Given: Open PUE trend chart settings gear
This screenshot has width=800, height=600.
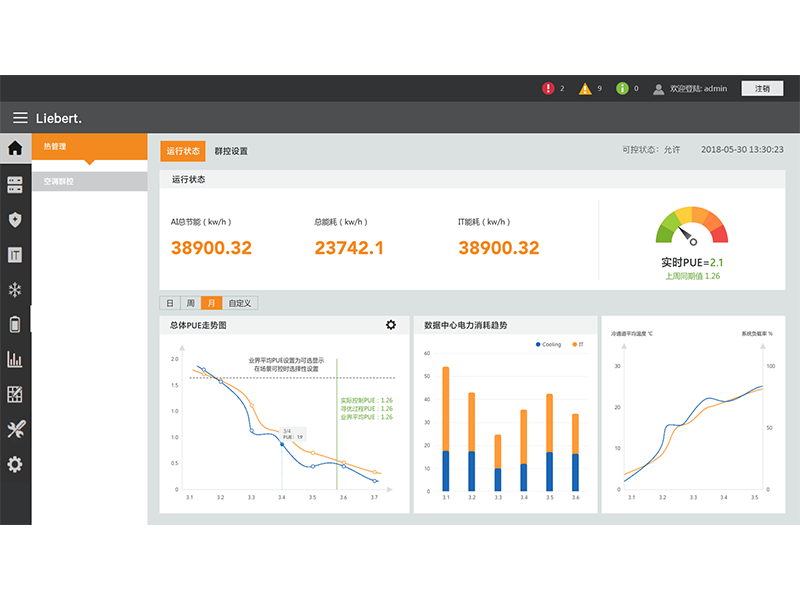Looking at the screenshot, I should tap(391, 325).
